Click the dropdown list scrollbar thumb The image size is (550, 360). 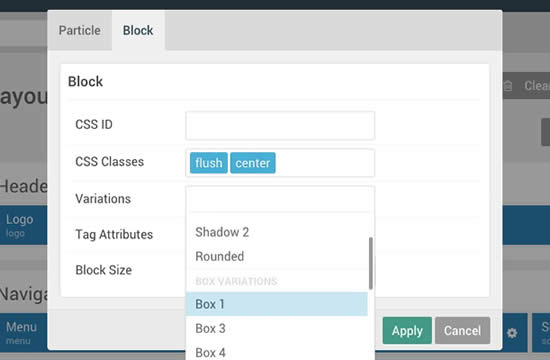pyautogui.click(x=370, y=263)
